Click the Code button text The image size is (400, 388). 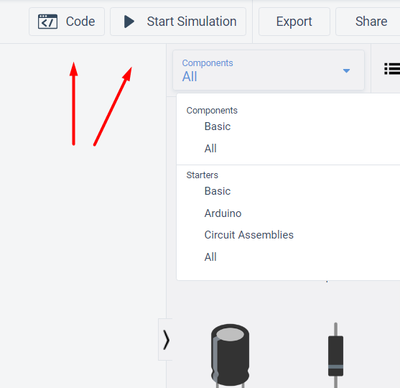point(80,22)
